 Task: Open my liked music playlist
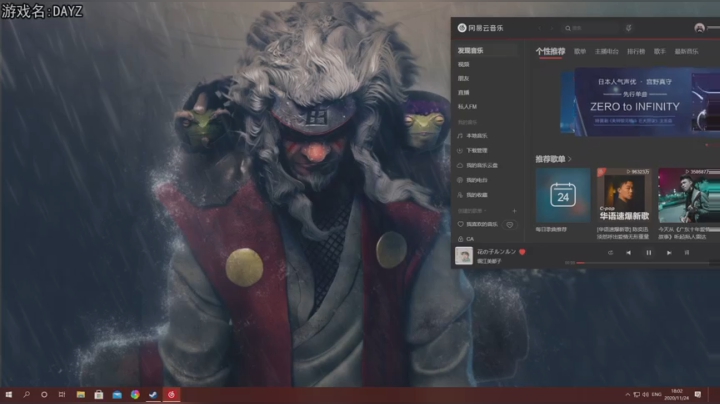478,224
